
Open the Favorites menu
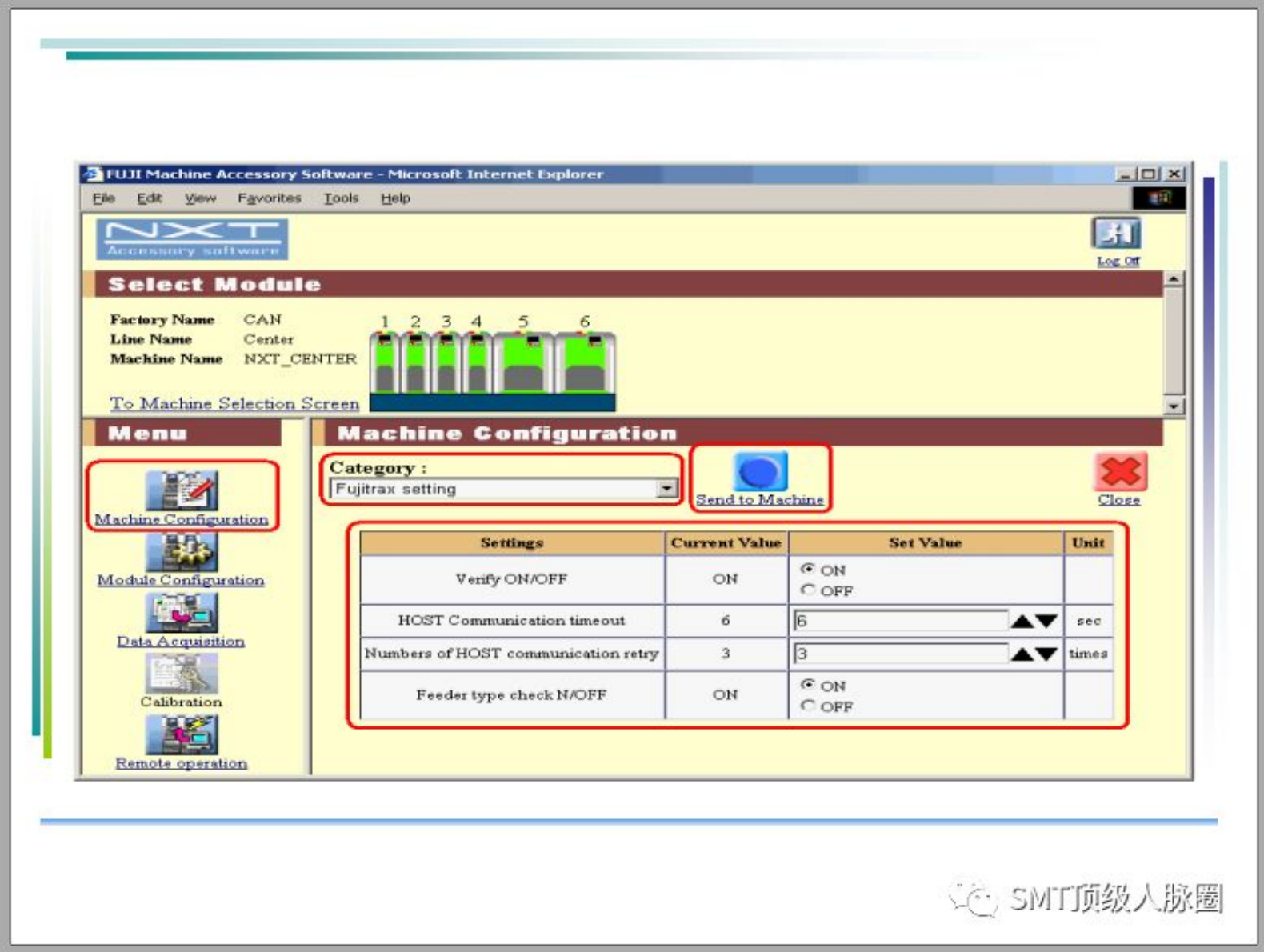pyautogui.click(x=269, y=198)
